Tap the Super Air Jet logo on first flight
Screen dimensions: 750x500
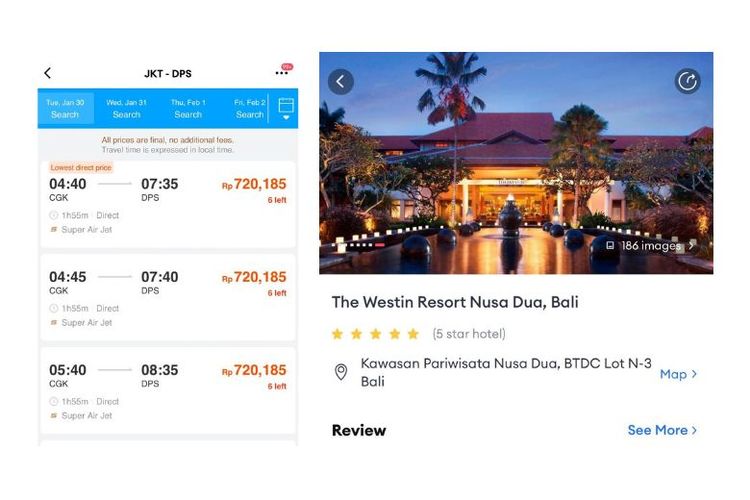click(54, 230)
